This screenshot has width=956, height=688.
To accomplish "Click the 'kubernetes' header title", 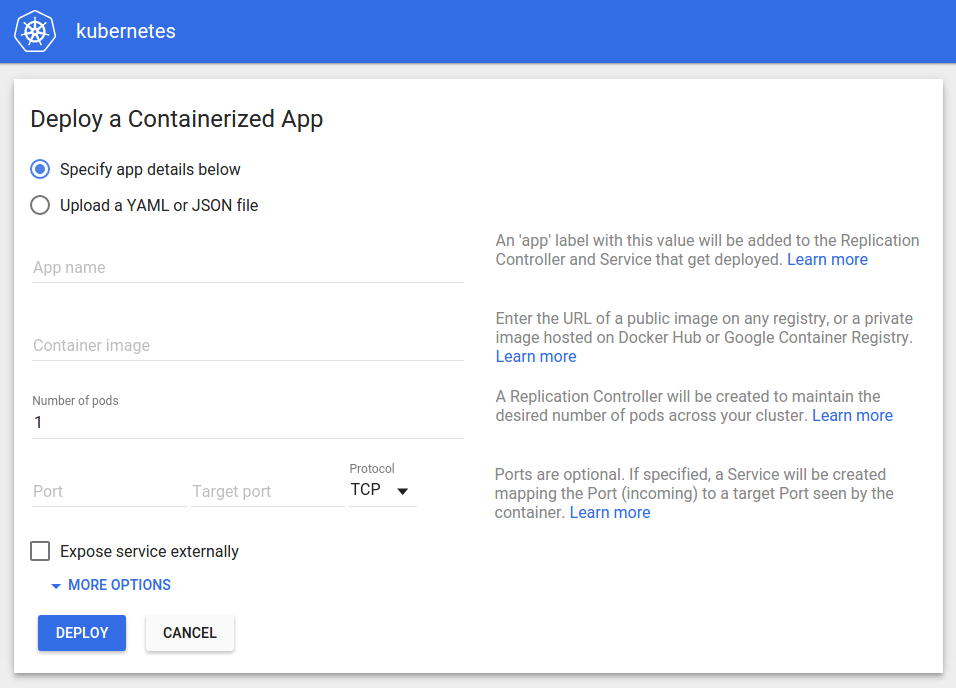I will point(125,31).
